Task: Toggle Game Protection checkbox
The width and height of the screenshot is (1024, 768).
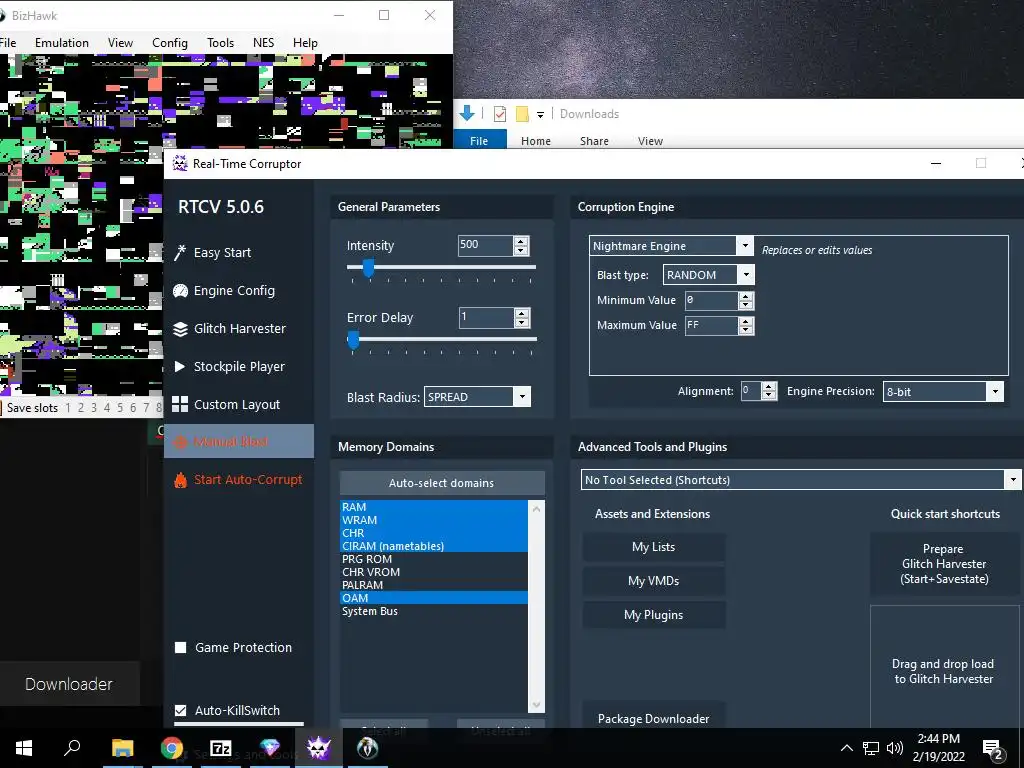Action: [181, 648]
